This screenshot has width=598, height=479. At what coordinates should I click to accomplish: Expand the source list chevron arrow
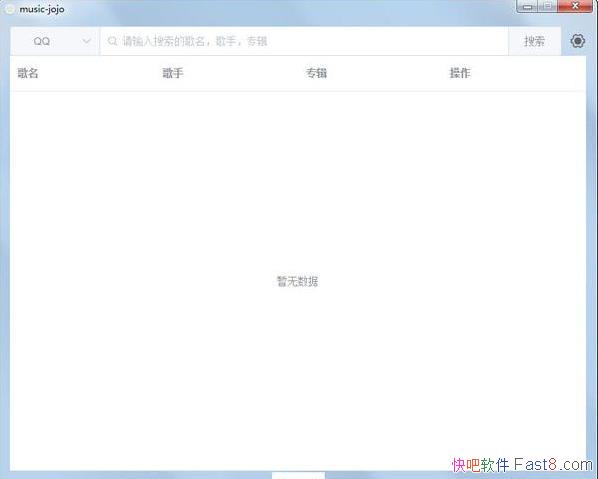click(x=87, y=41)
